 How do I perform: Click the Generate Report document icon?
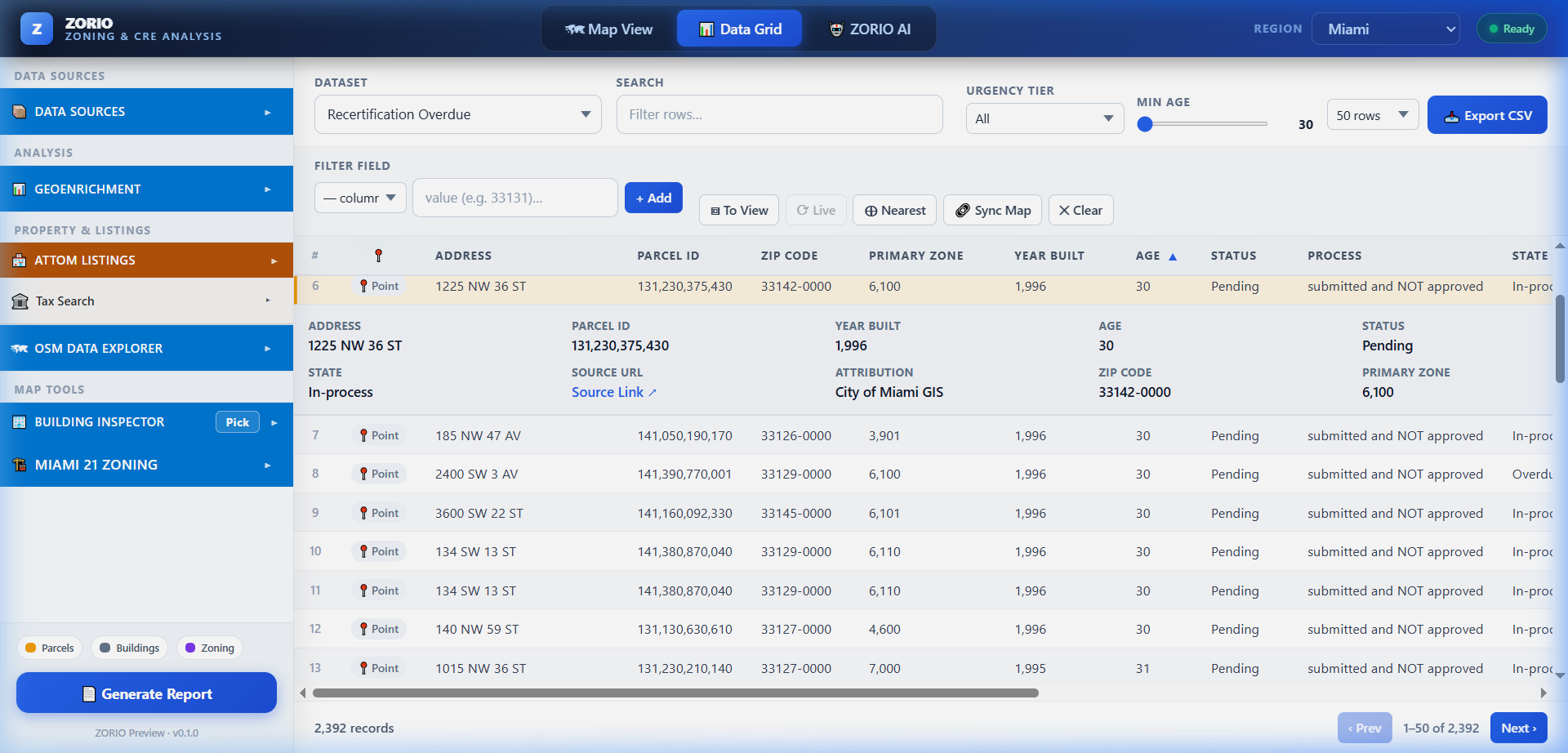tap(89, 694)
